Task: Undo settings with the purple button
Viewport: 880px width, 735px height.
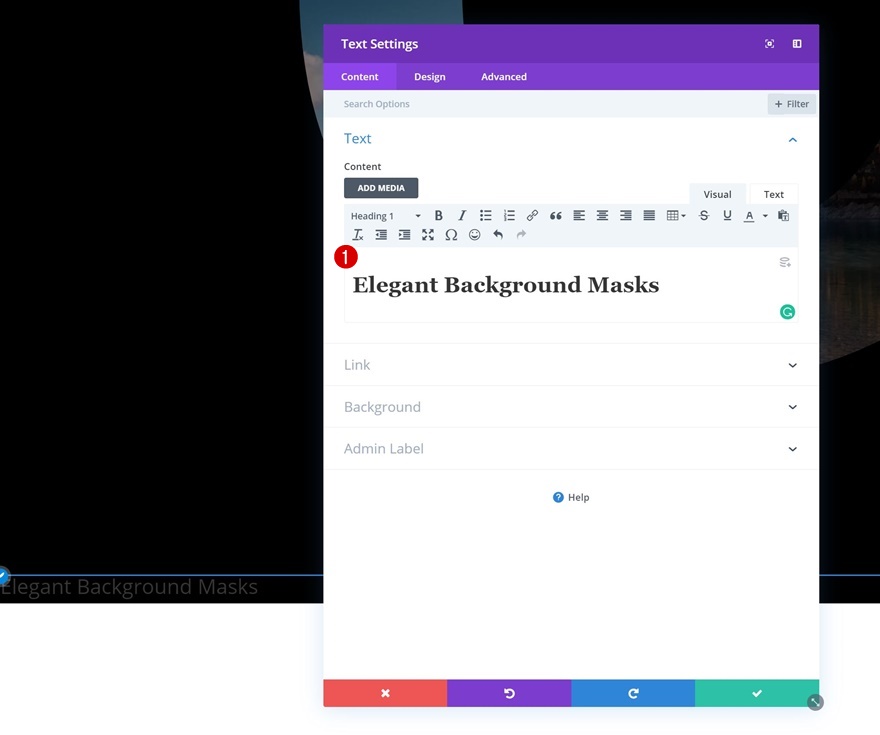Action: click(x=509, y=693)
